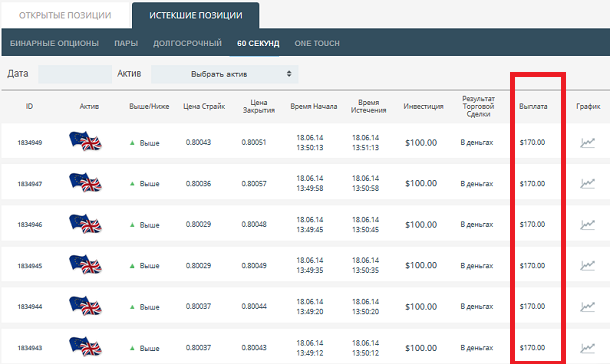Click start time 13:49:58
Image resolution: width=610 pixels, height=364 pixels.
coord(310,189)
